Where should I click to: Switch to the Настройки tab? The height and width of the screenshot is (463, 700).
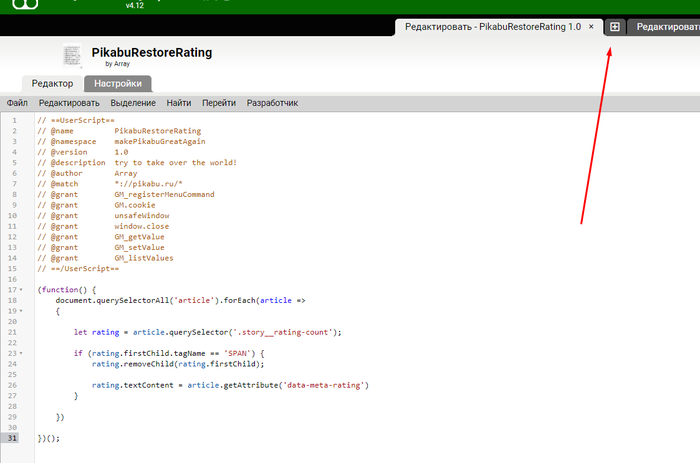pyautogui.click(x=118, y=84)
